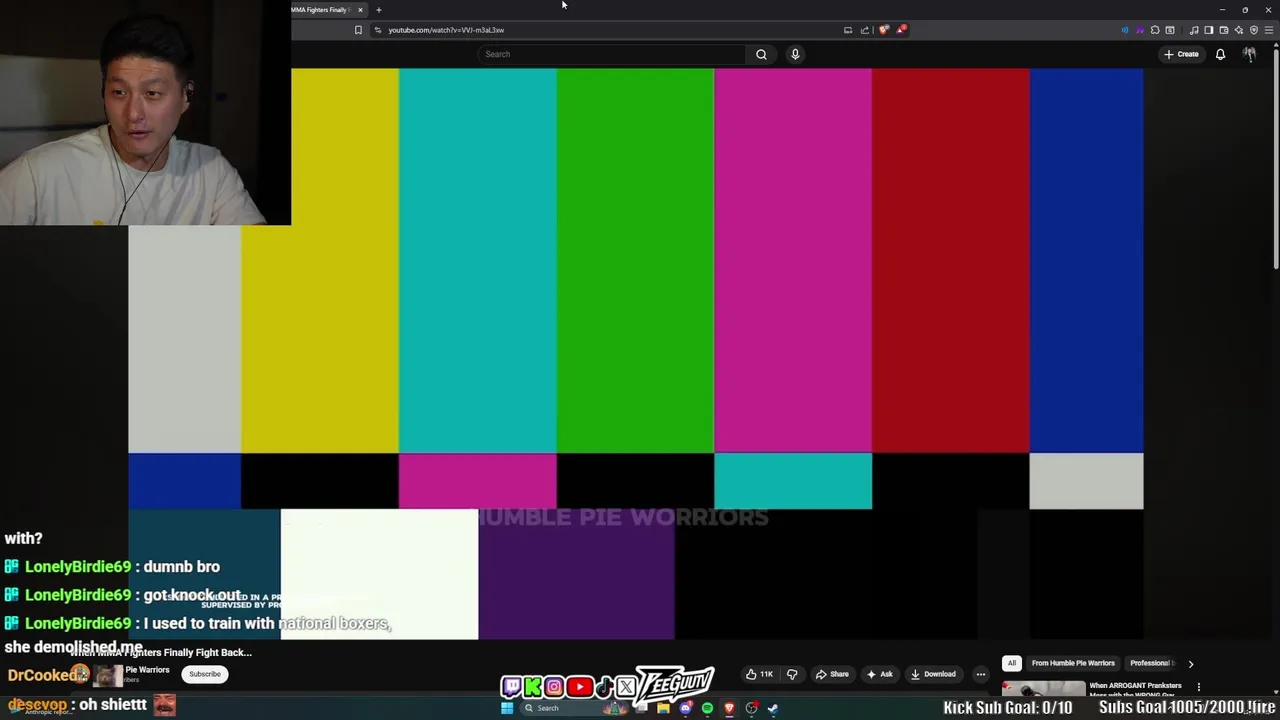
Task: Select the From Humble Pie Warriors chip
Action: [1073, 663]
